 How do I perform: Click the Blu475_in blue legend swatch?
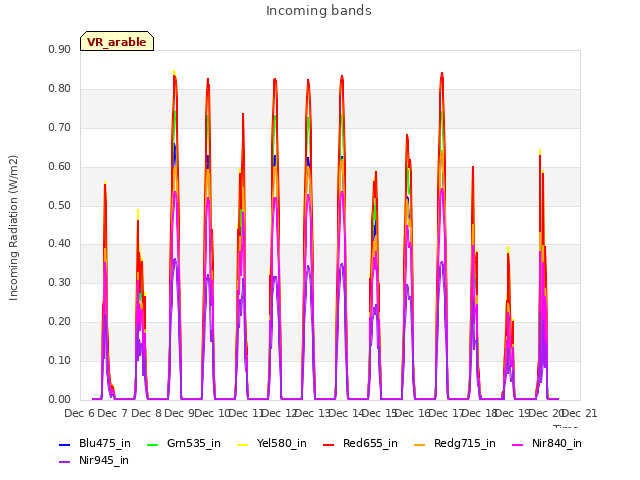point(64,444)
